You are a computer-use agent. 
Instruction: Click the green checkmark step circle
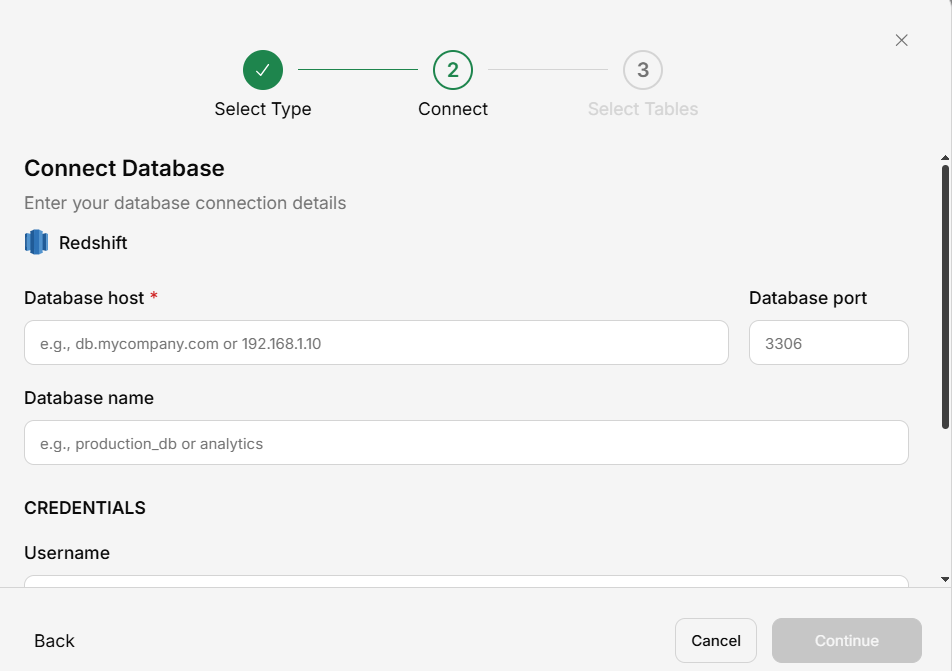click(263, 70)
